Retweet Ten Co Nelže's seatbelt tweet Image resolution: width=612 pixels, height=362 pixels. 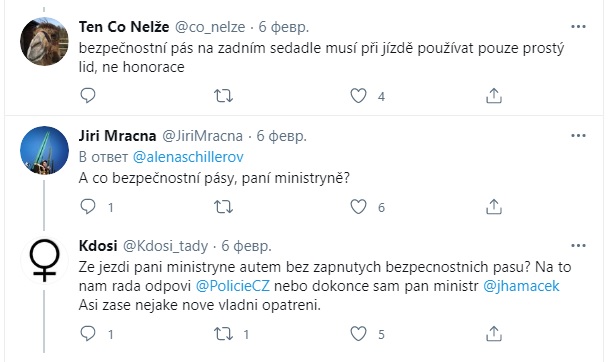tap(224, 96)
